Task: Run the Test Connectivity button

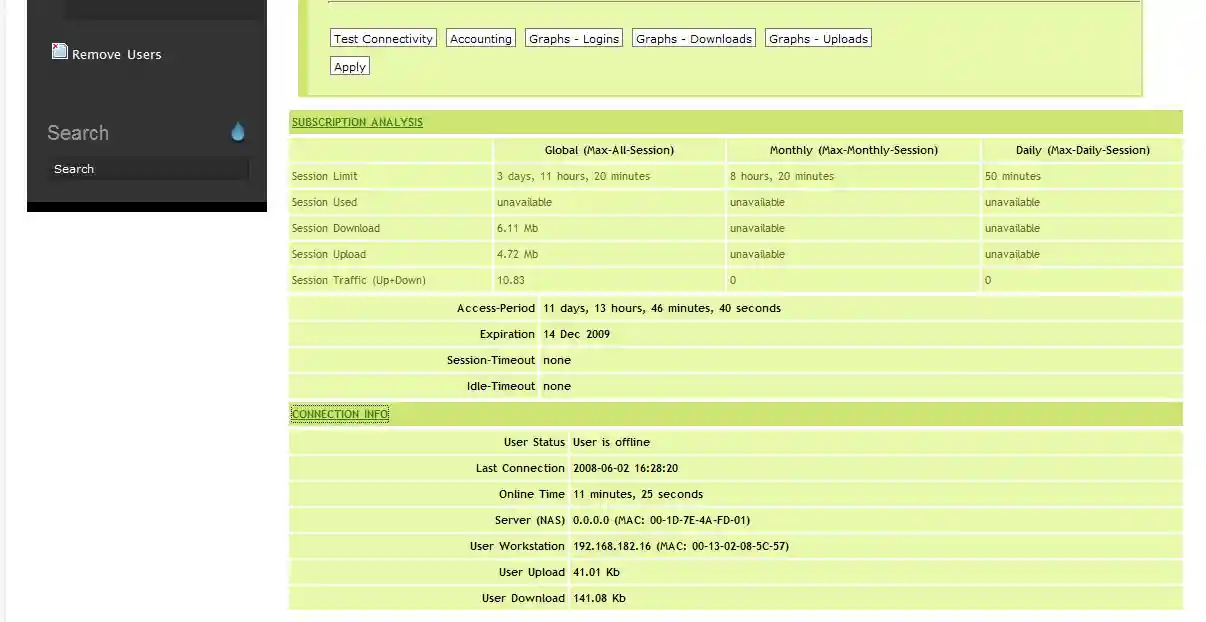Action: (x=383, y=39)
